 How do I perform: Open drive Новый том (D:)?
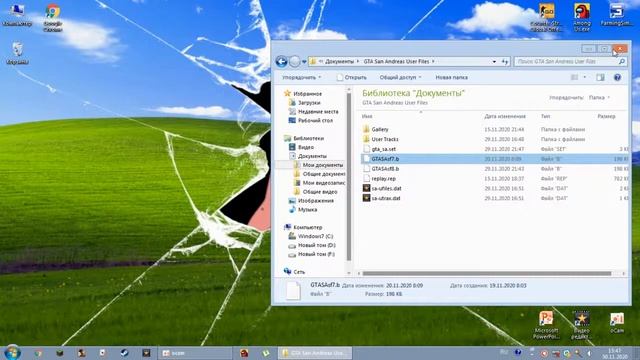point(316,245)
